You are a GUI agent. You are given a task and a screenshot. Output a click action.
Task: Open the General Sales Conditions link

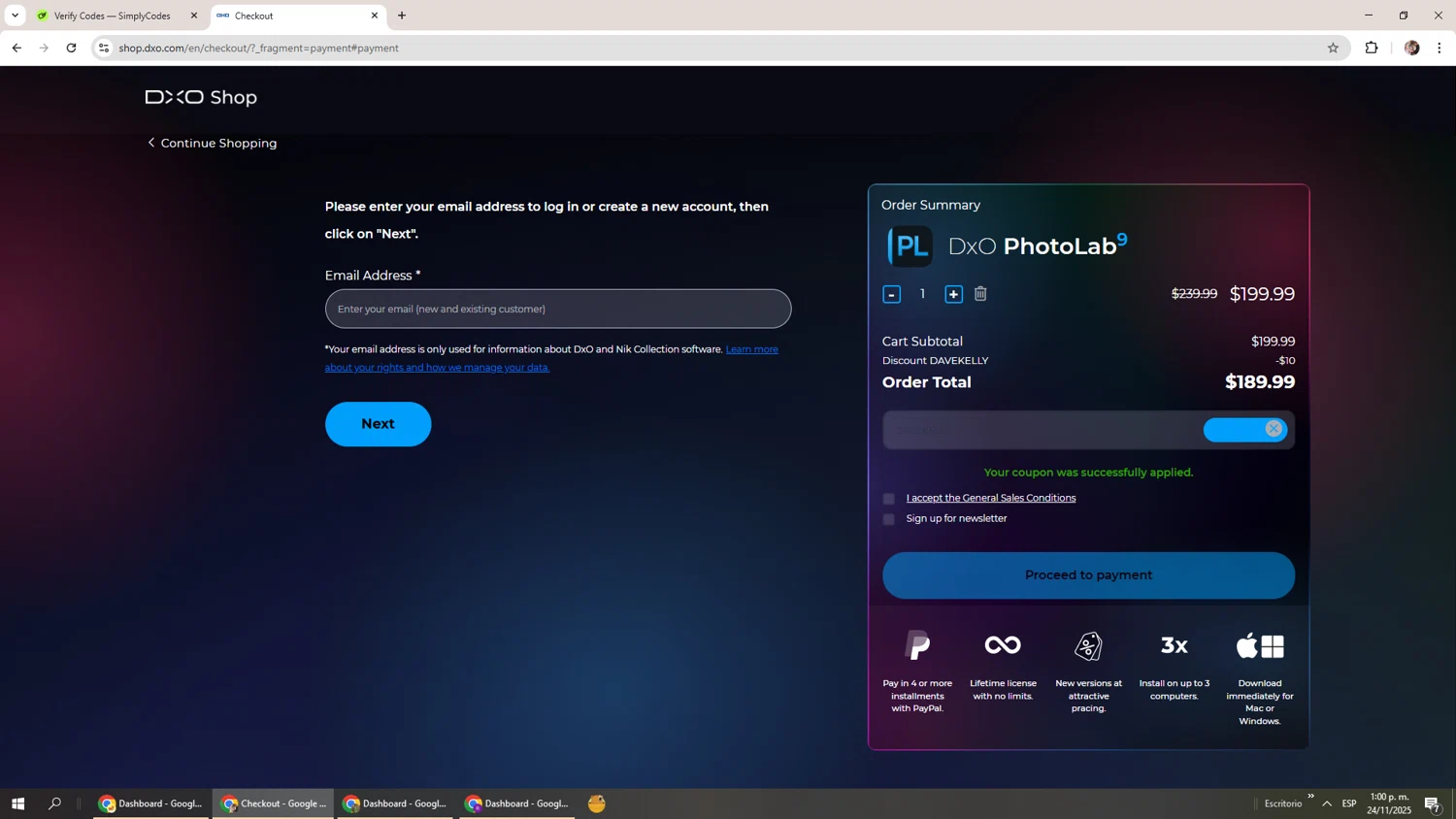click(991, 498)
